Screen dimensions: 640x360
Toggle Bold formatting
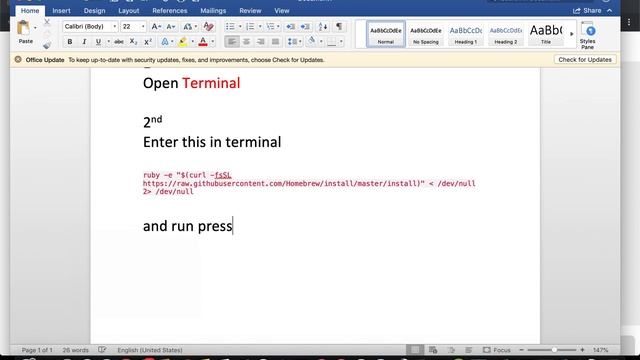pos(70,42)
